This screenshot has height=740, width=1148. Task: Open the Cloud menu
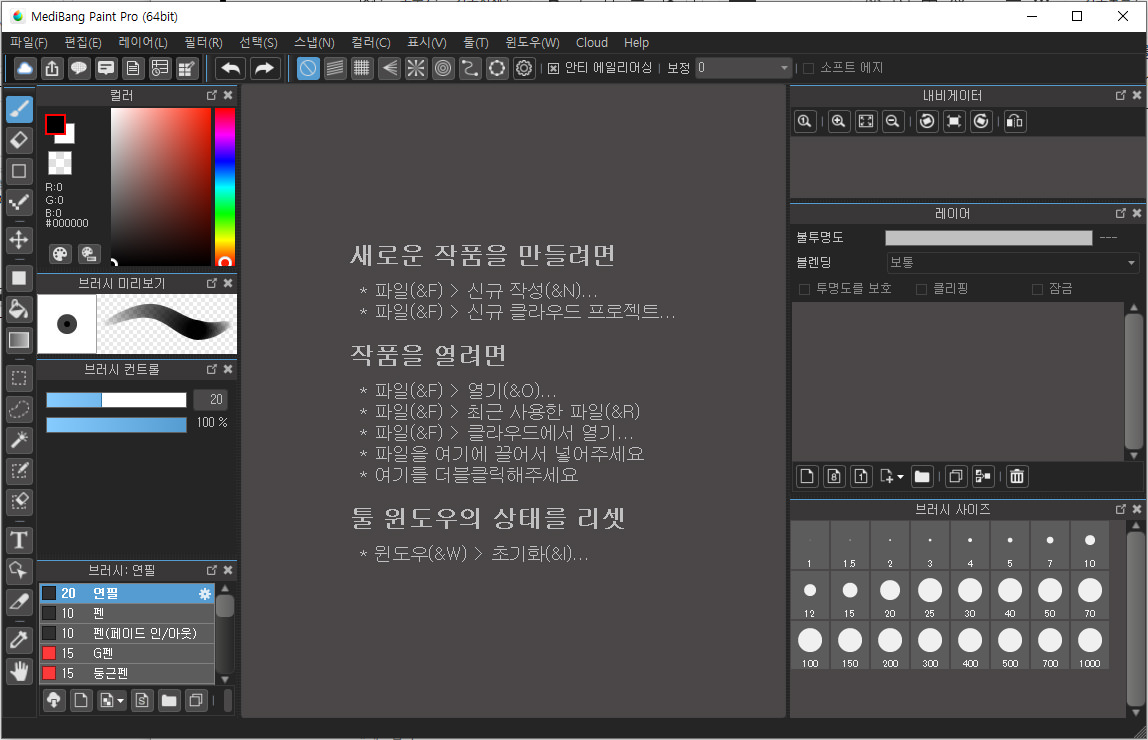point(592,42)
